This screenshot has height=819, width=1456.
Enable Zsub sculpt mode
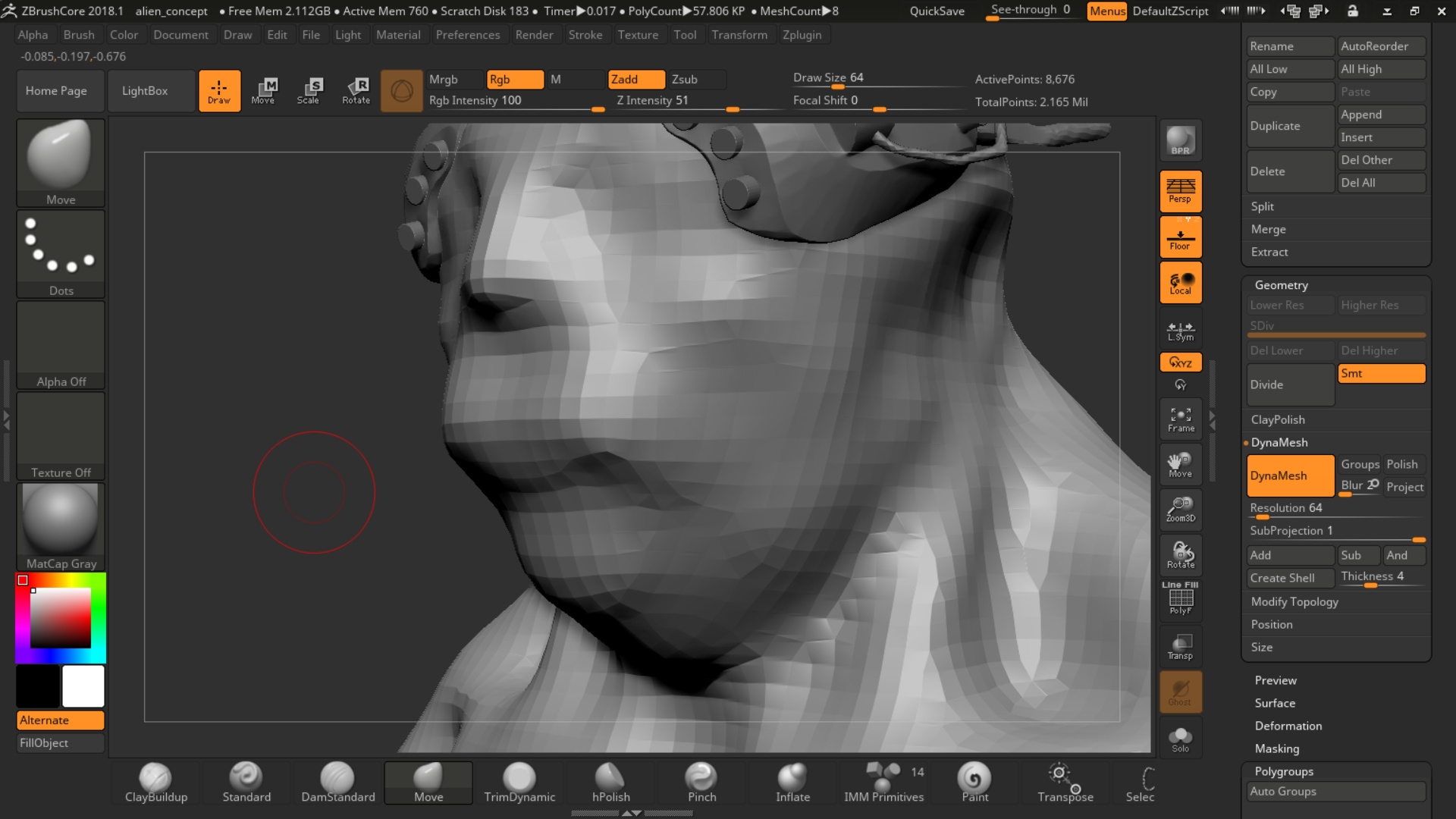[697, 80]
